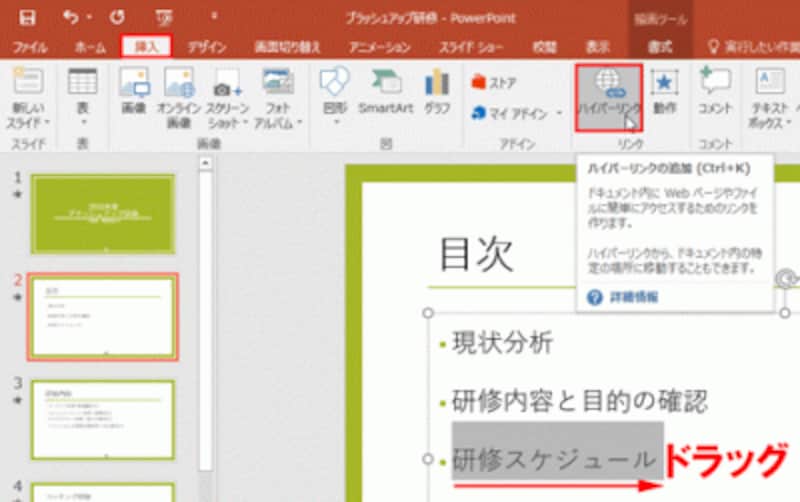
Task: Open the ファイル tab
Action: coord(30,47)
